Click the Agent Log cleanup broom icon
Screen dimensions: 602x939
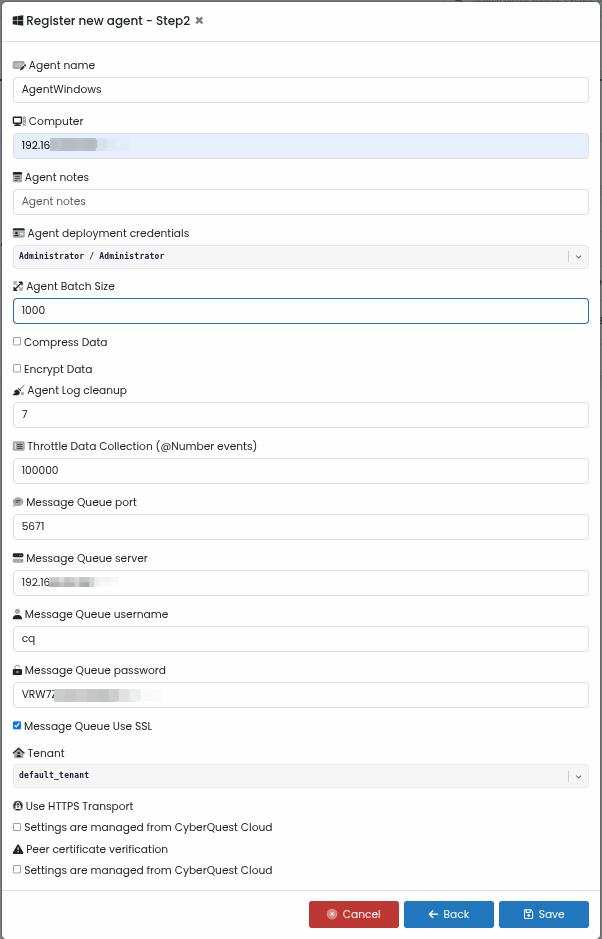[19, 390]
